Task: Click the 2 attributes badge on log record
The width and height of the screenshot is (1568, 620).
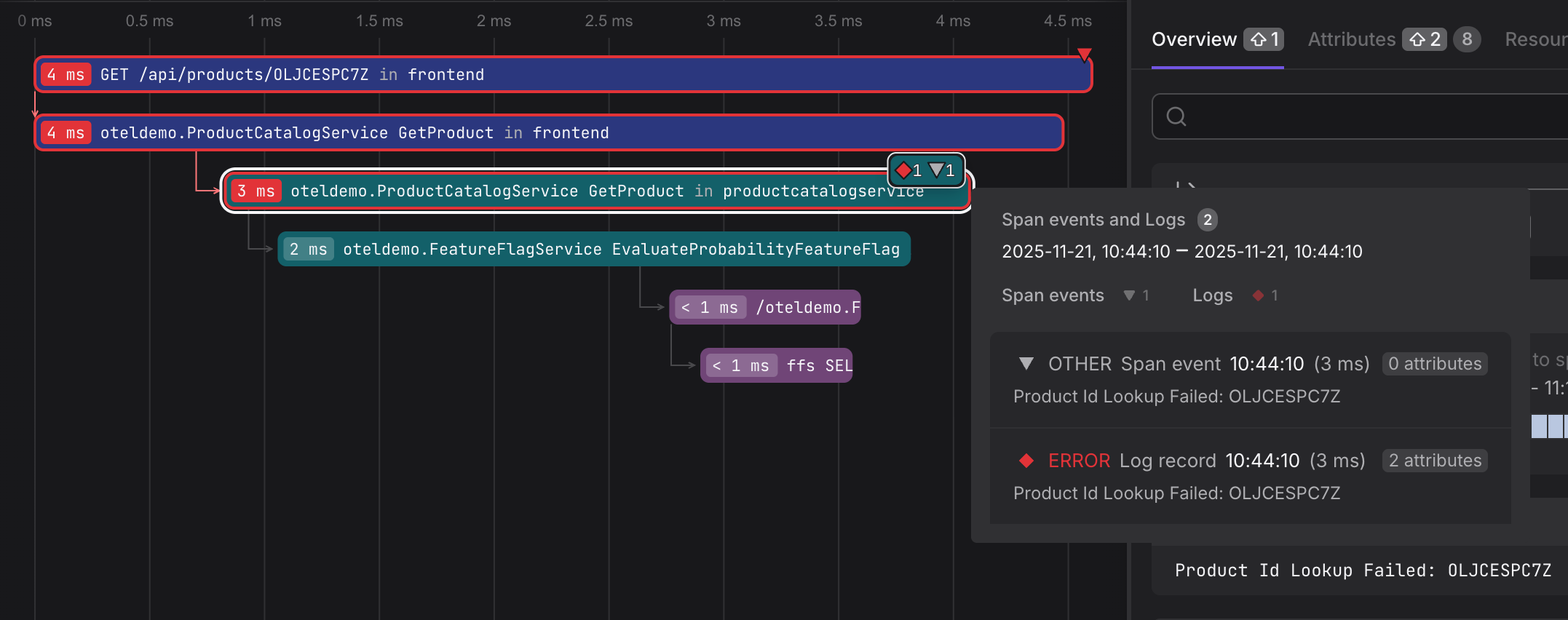Action: pyautogui.click(x=1435, y=461)
